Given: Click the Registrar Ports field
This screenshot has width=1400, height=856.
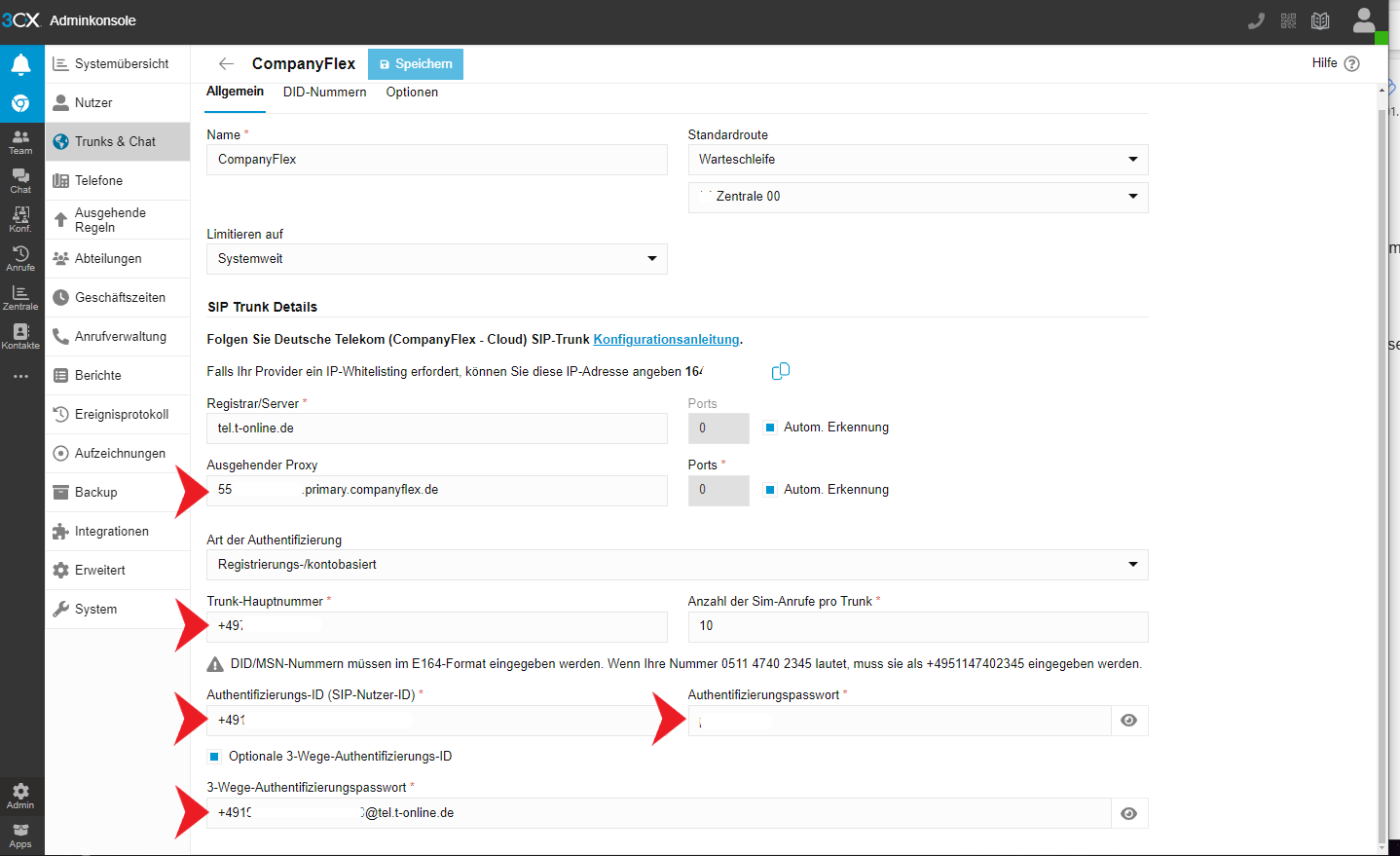Looking at the screenshot, I should pos(718,428).
